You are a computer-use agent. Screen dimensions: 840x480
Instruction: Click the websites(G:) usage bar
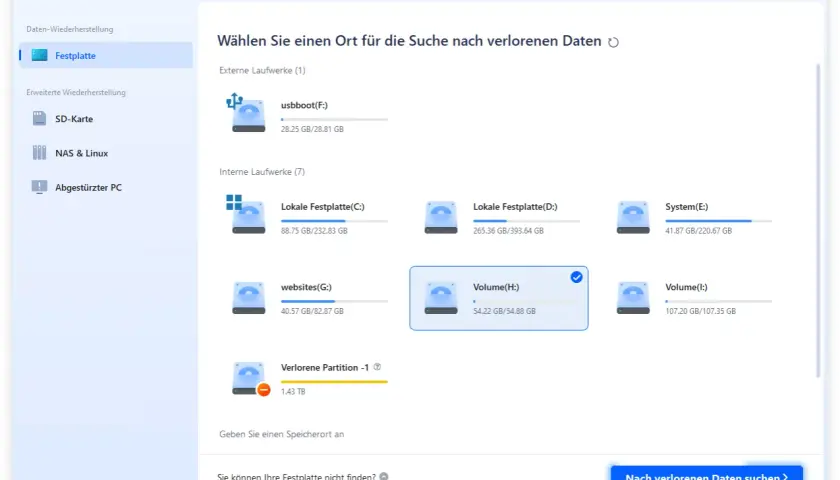[x=334, y=301]
